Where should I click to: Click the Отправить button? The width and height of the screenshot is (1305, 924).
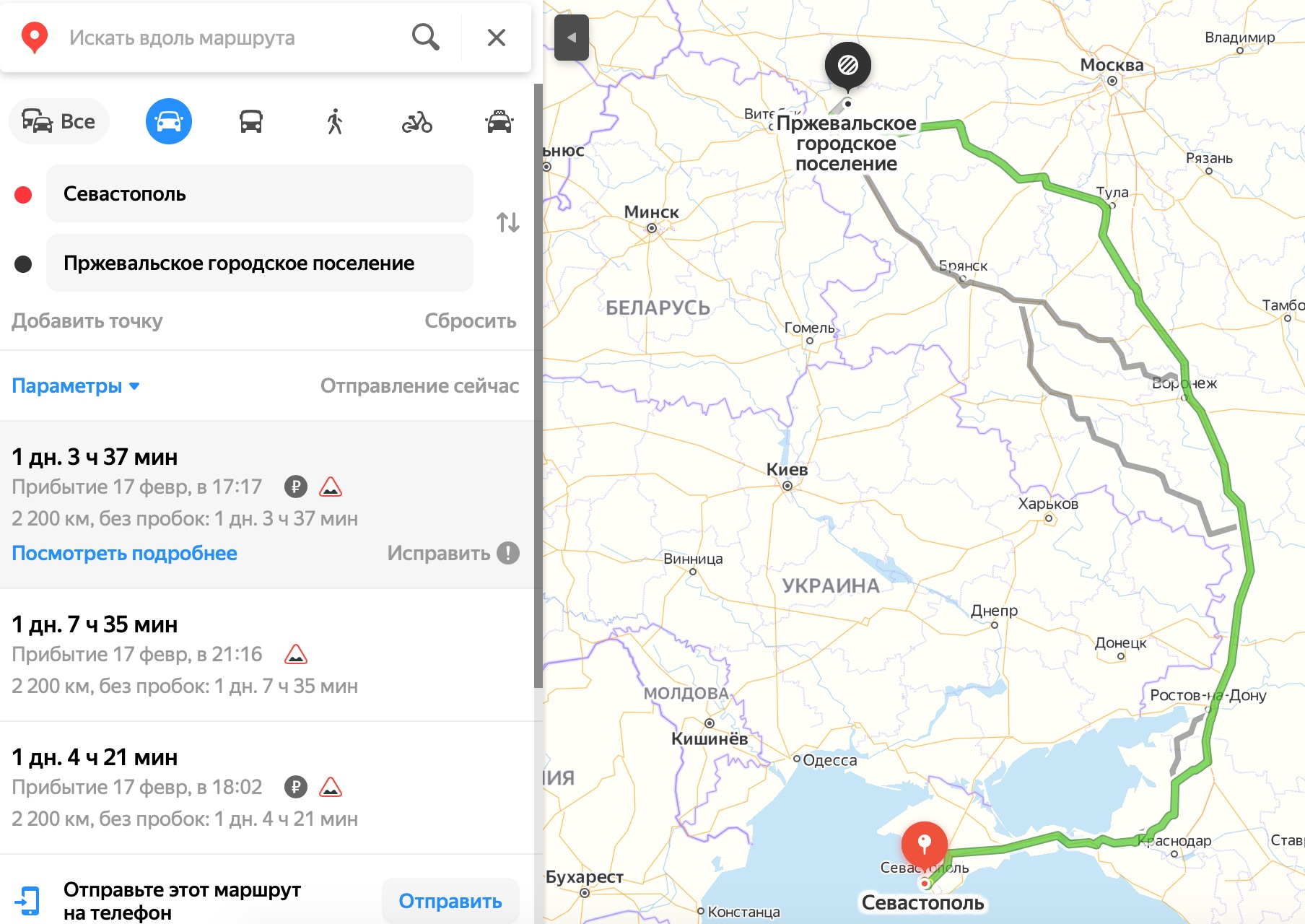(x=450, y=901)
